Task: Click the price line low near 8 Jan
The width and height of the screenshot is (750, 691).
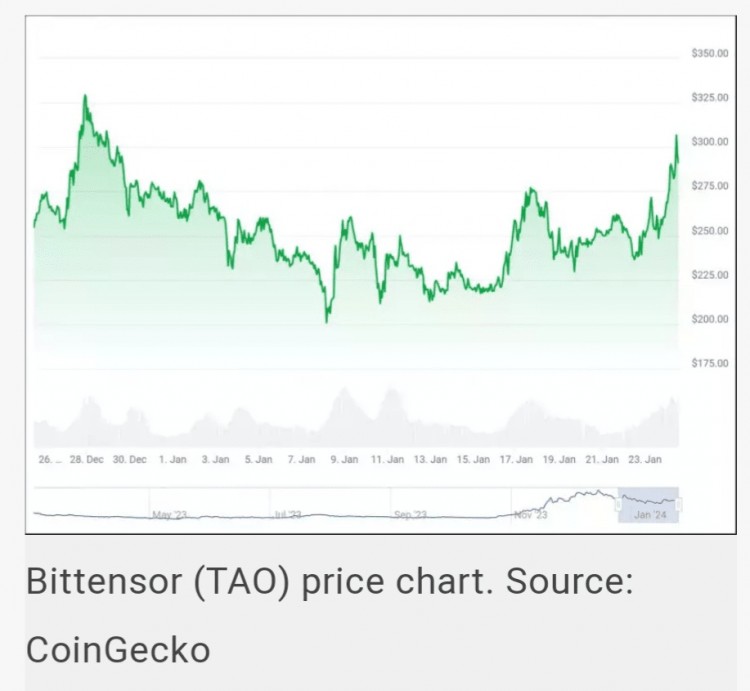Action: [326, 320]
